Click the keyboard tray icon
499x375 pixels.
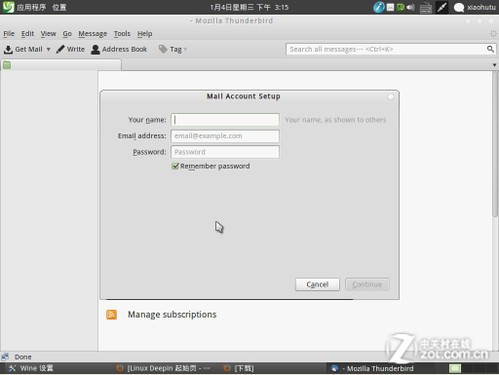pyautogui.click(x=426, y=7)
